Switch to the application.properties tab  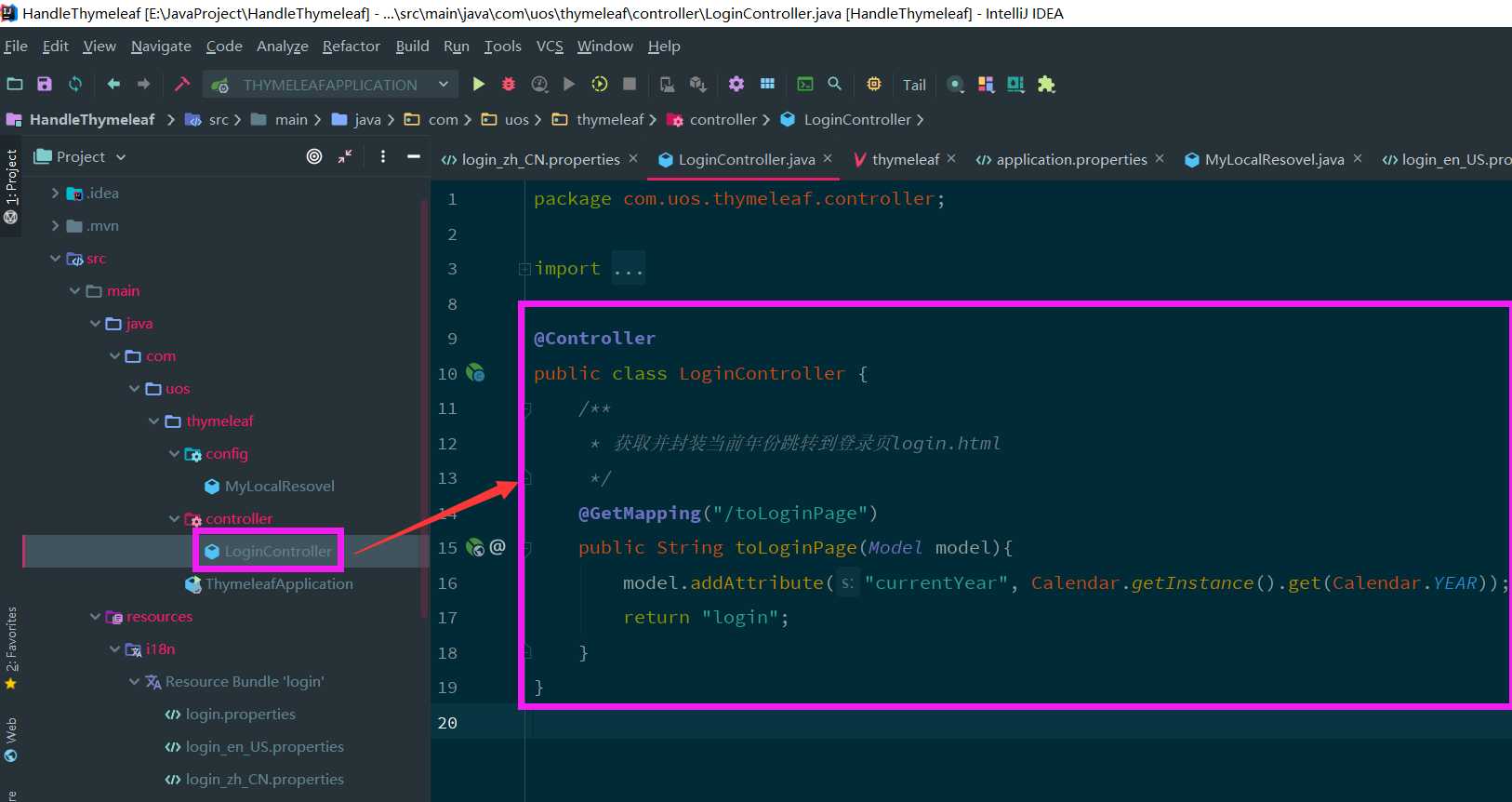(1071, 159)
